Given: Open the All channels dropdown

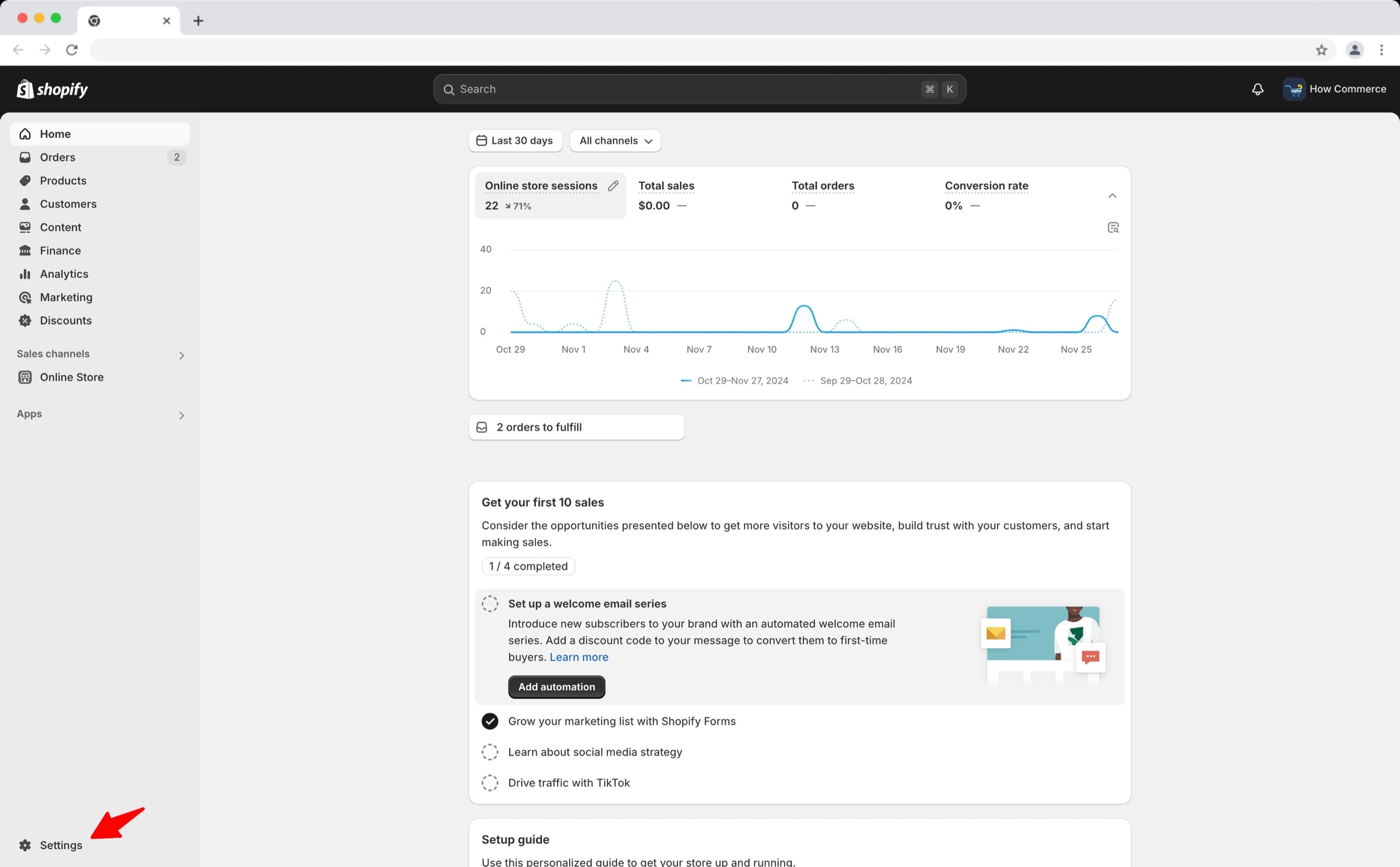Looking at the screenshot, I should (615, 141).
